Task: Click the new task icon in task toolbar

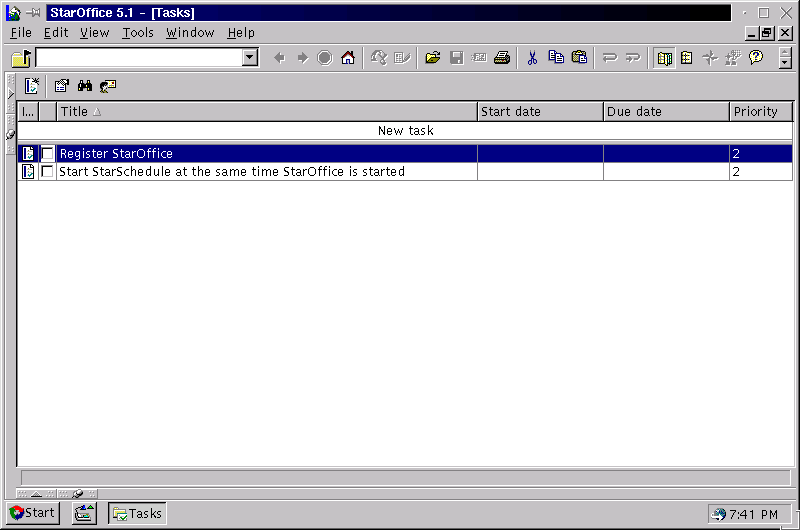Action: (x=32, y=86)
